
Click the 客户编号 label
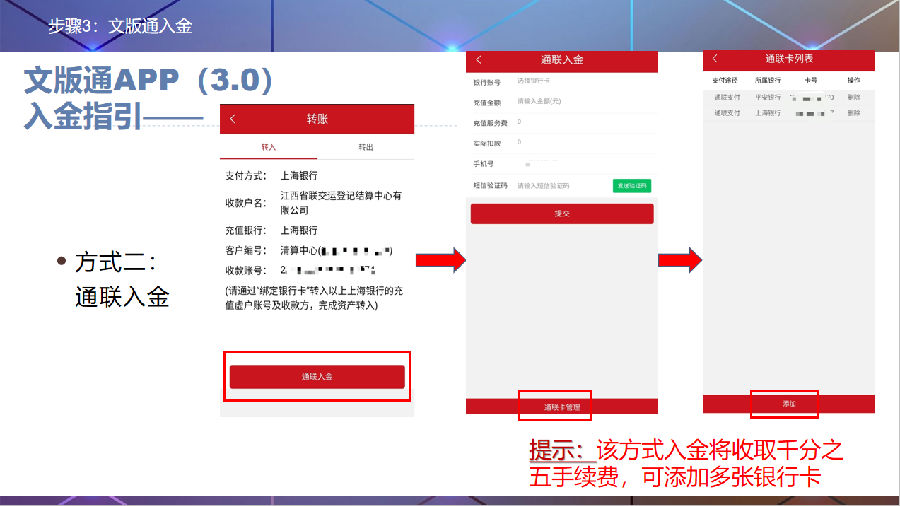(246, 251)
